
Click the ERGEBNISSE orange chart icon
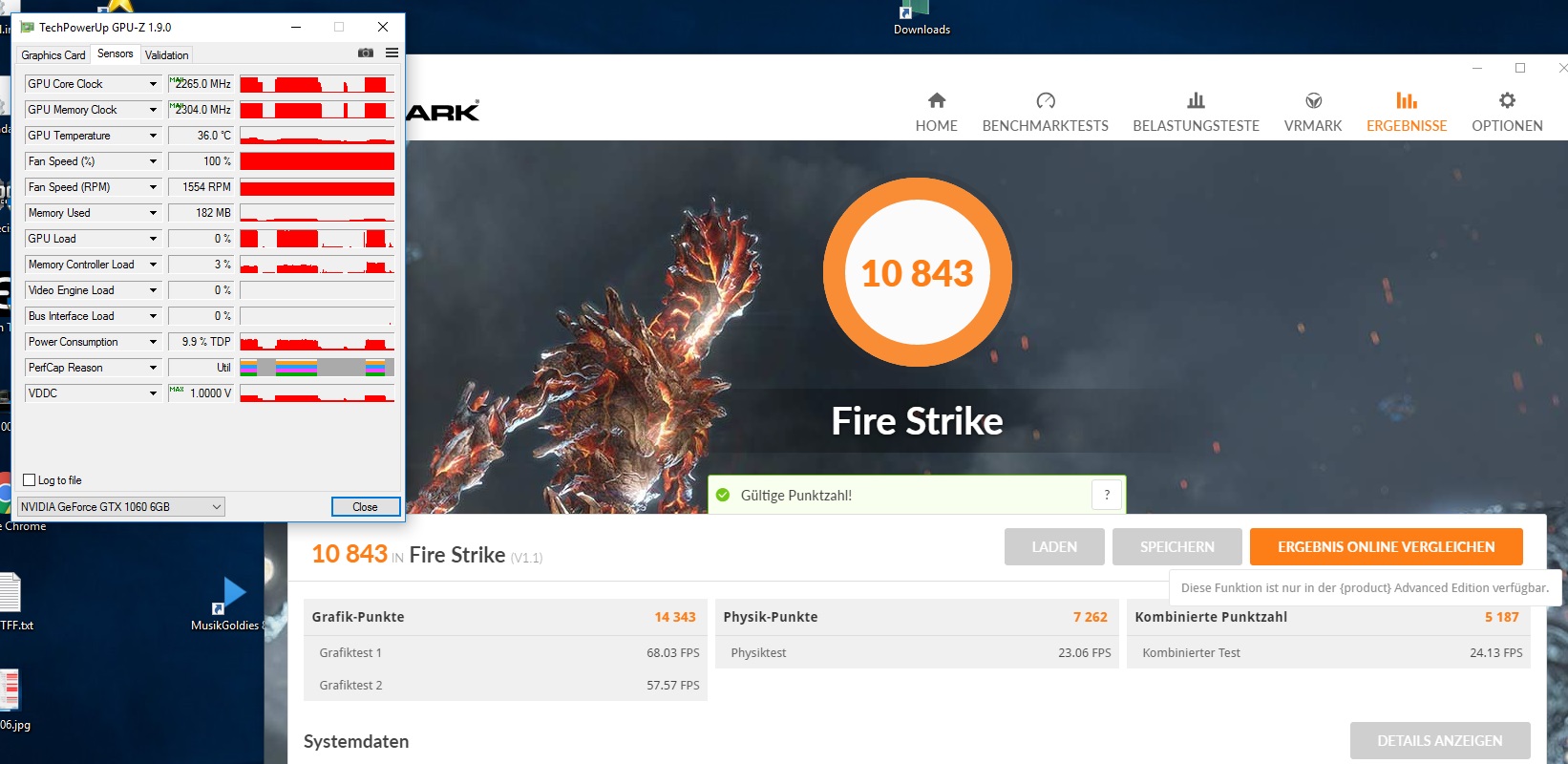pos(1407,100)
